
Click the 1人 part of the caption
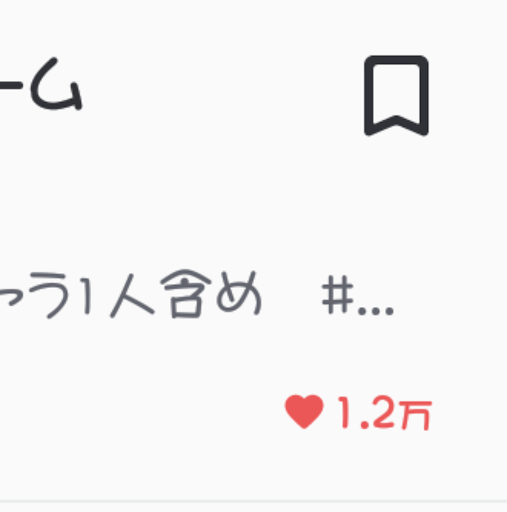point(118,295)
